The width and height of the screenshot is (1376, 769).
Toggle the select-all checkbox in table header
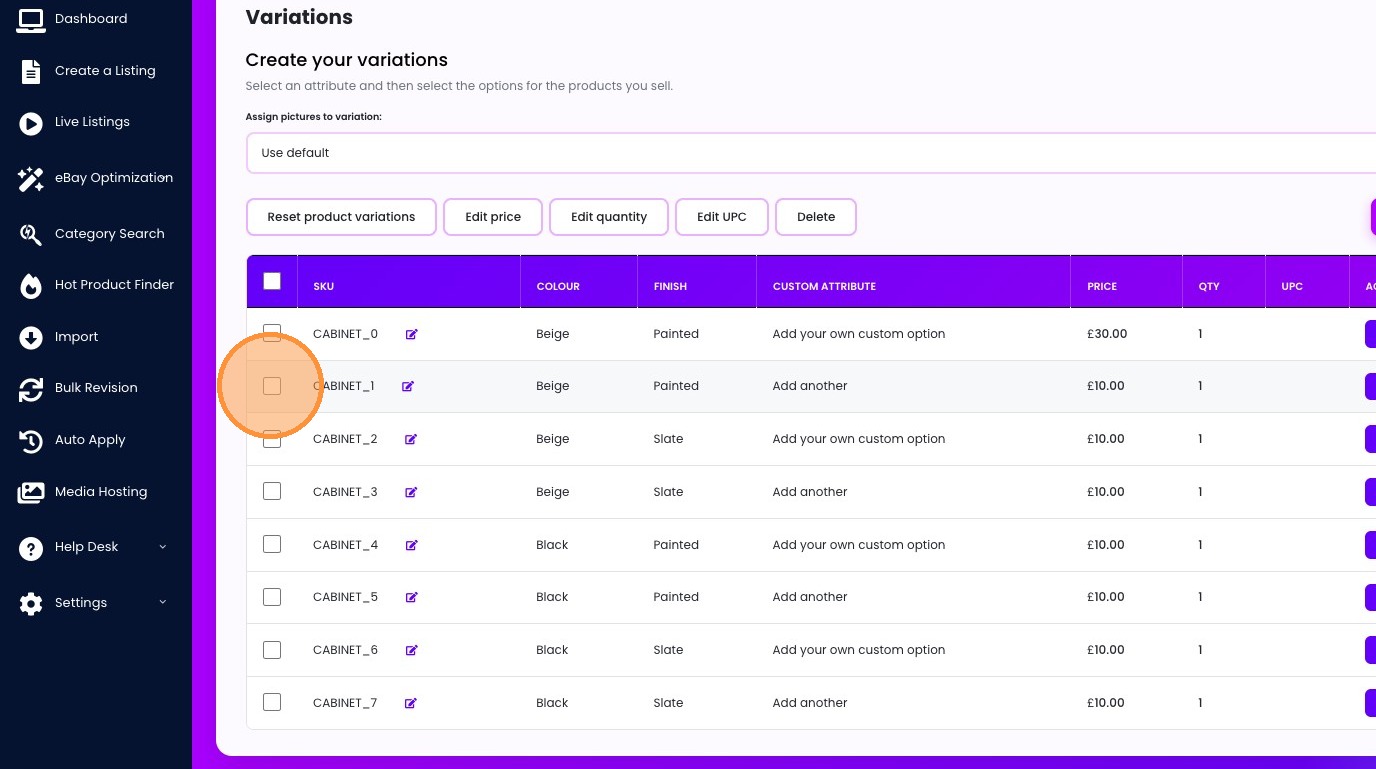point(272,282)
